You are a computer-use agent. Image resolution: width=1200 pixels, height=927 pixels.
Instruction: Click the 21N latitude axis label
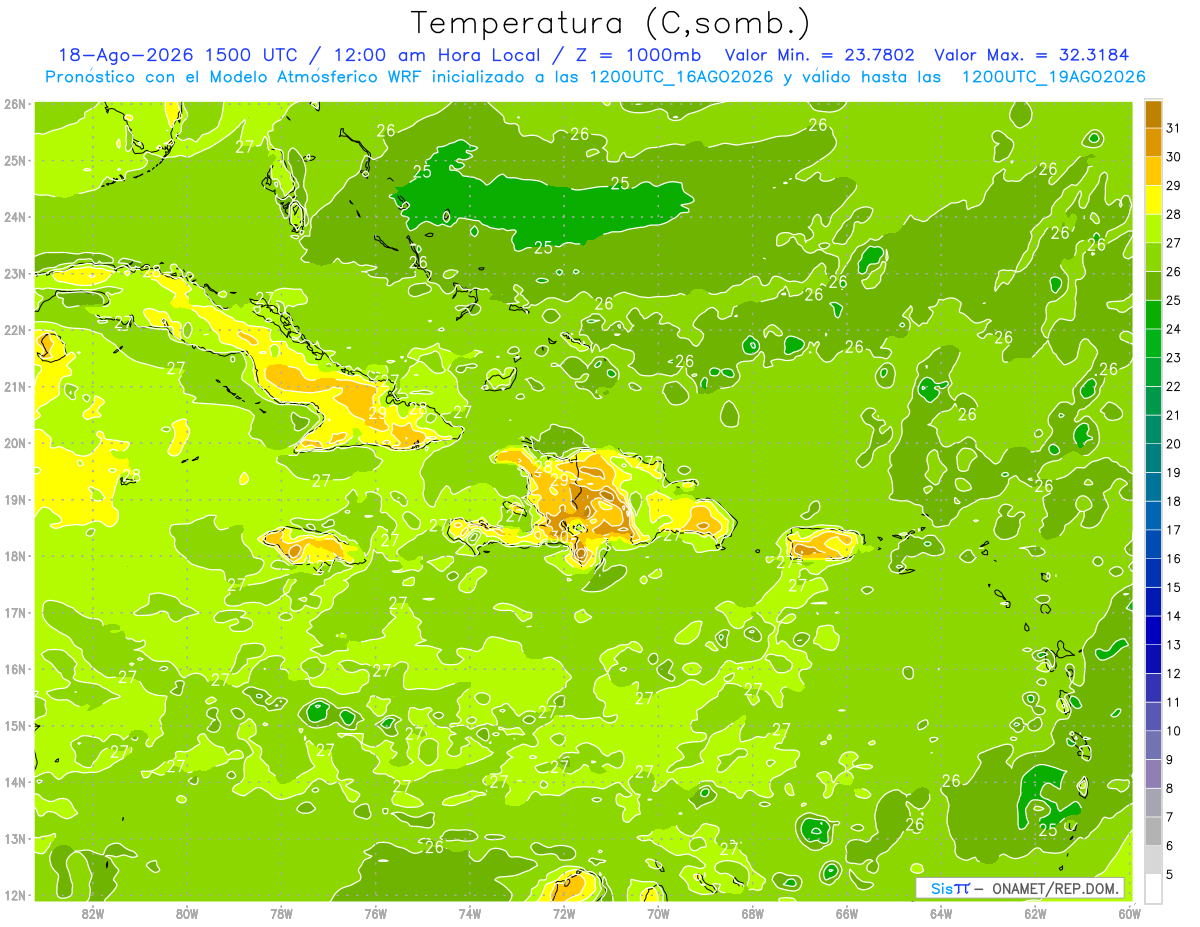(14, 386)
